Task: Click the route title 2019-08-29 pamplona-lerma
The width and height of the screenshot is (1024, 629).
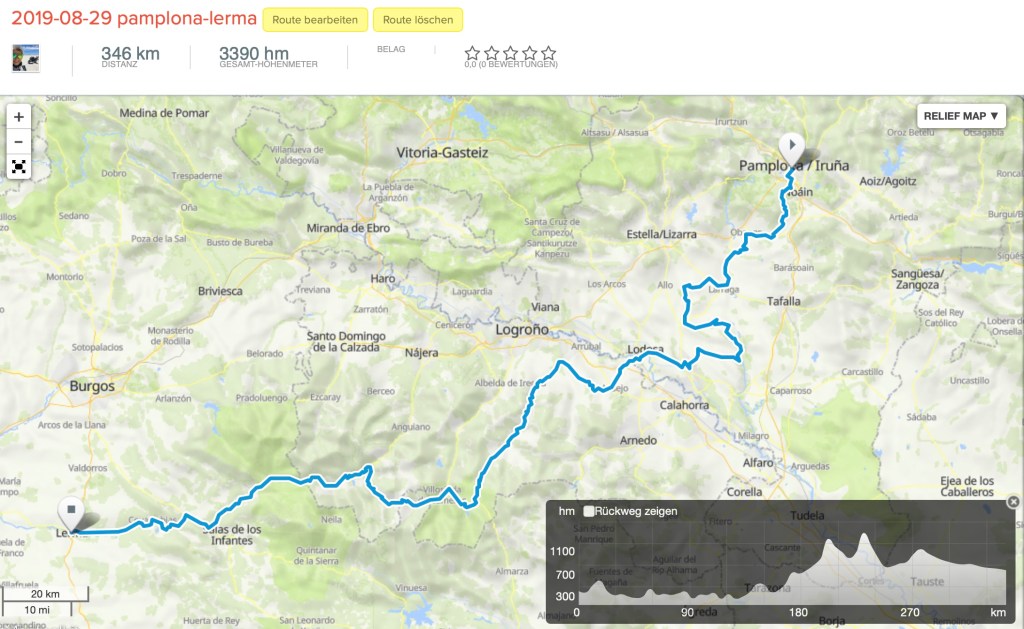Action: [133, 19]
